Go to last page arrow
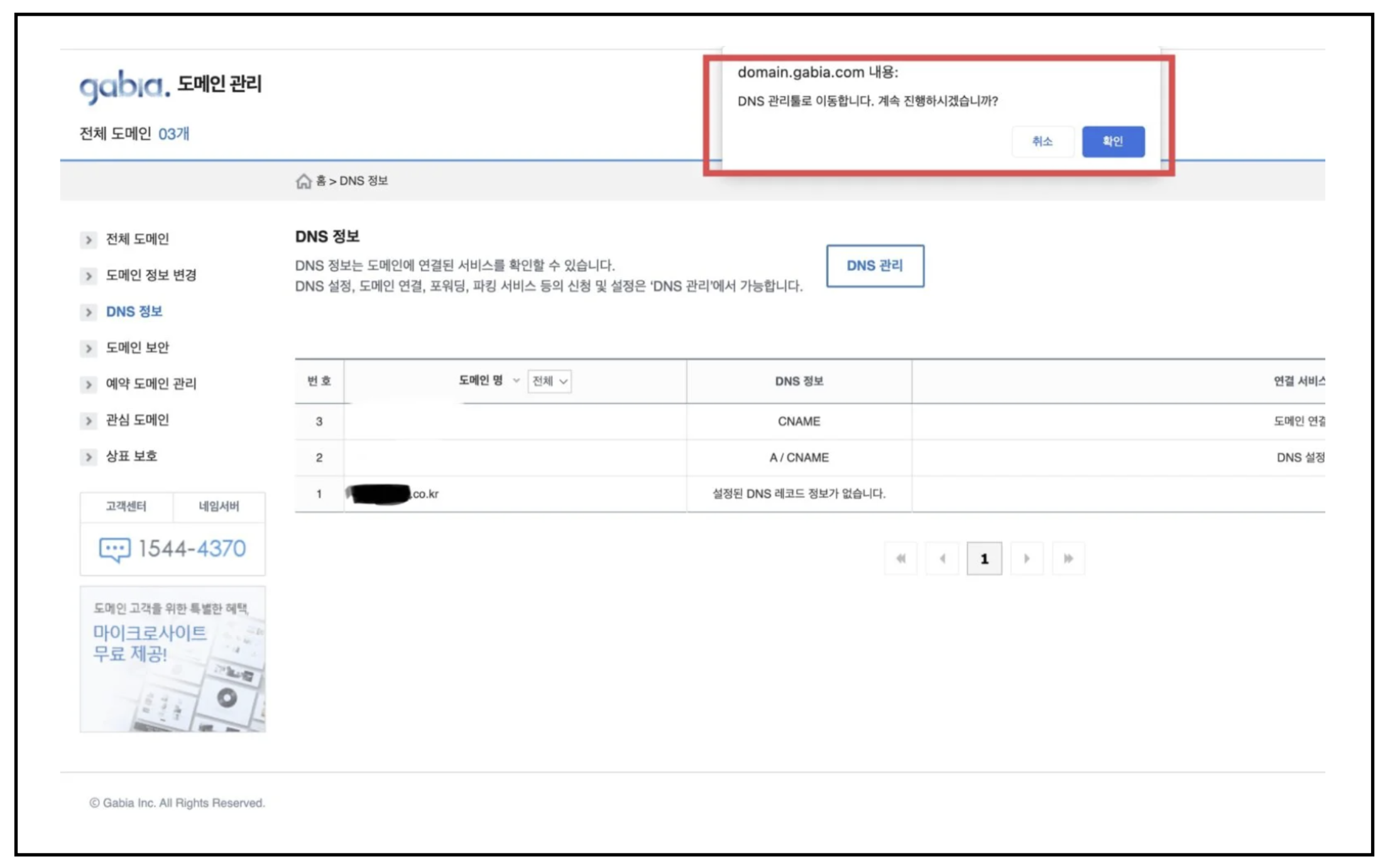1390x868 pixels. tap(1068, 558)
